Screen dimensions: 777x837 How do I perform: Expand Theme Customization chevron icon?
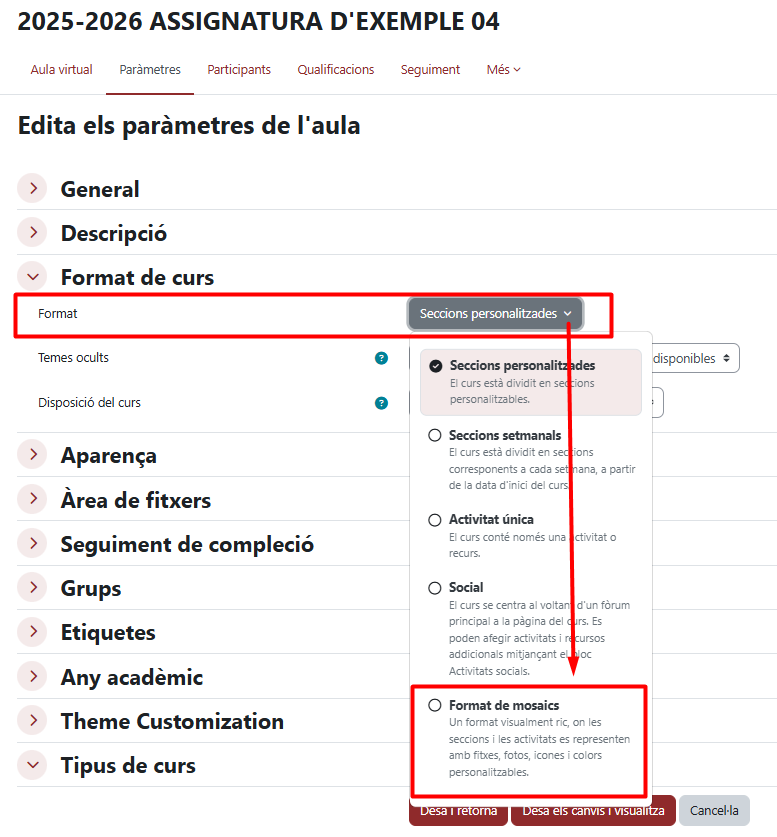pos(33,721)
